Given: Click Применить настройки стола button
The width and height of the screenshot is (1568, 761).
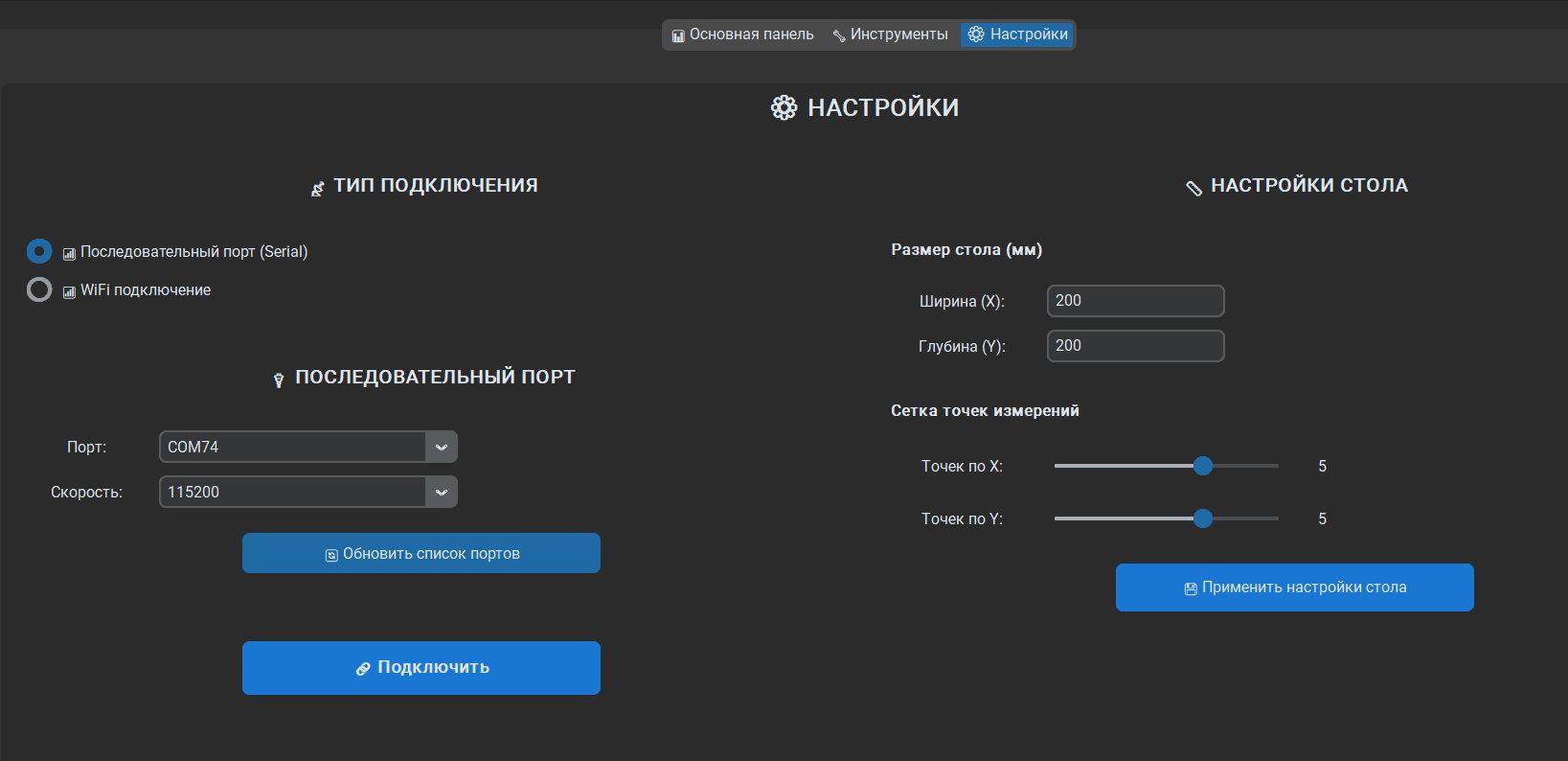Looking at the screenshot, I should [1295, 588].
